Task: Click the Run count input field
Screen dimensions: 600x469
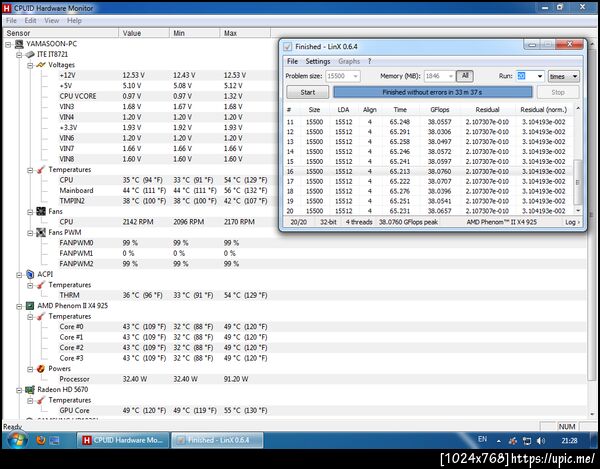Action: [x=525, y=76]
